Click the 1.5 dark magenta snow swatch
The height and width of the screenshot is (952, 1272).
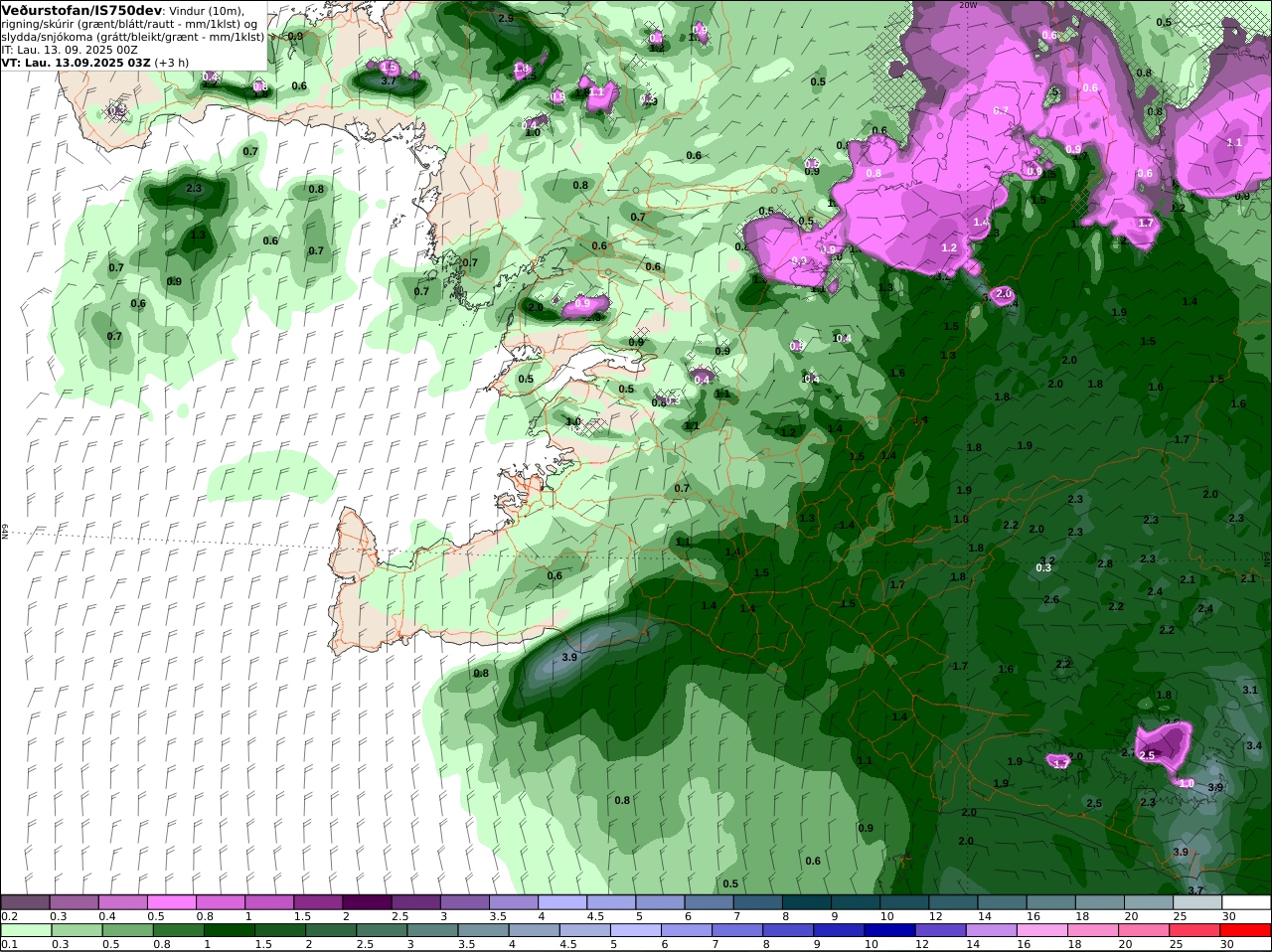[x=318, y=902]
